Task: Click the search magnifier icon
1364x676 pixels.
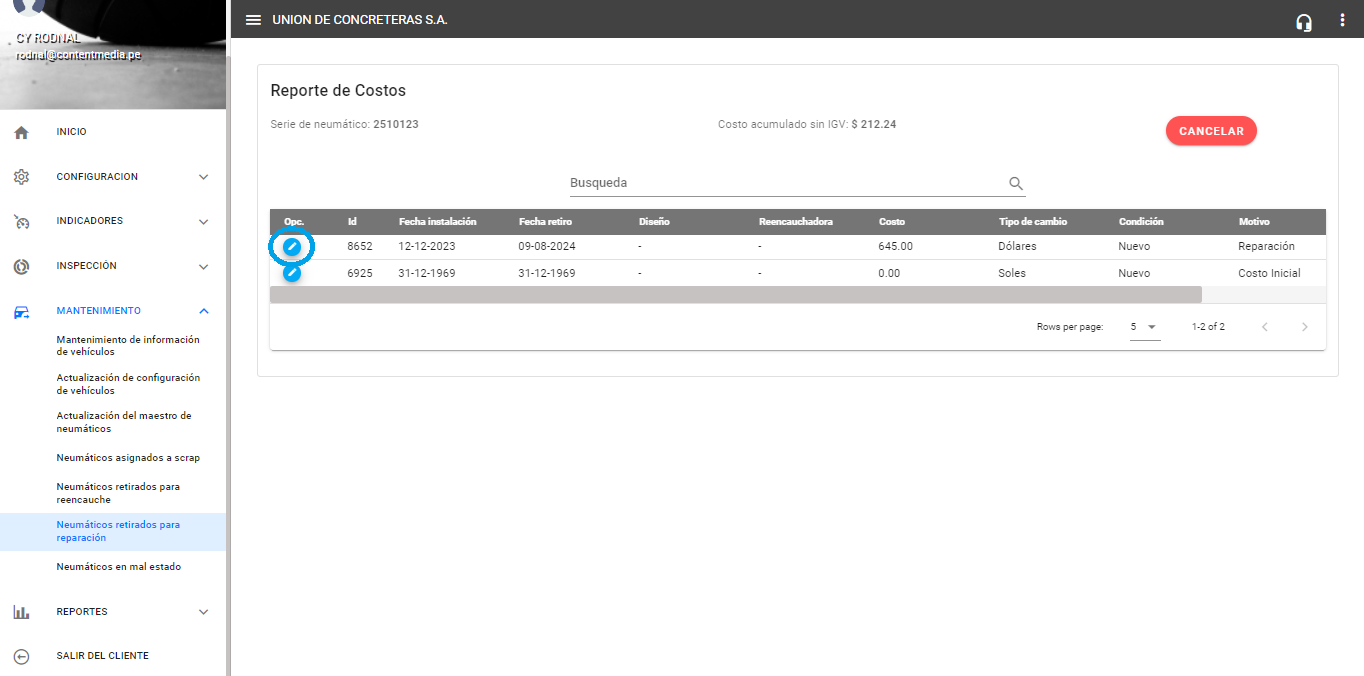Action: point(1016,184)
